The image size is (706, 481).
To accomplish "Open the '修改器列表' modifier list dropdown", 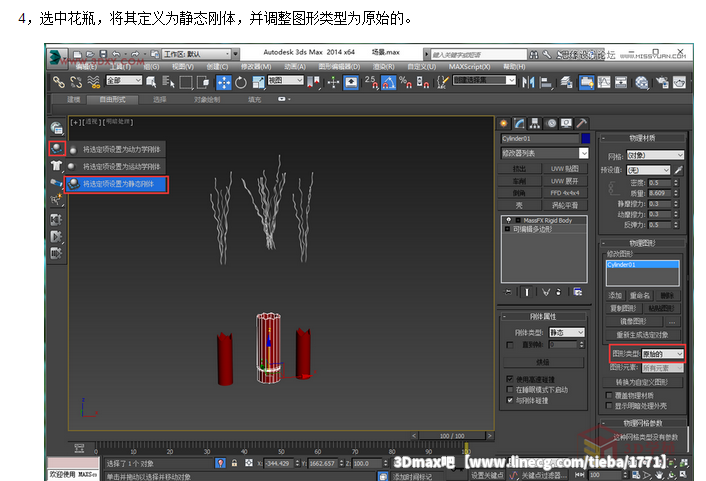I will pyautogui.click(x=545, y=153).
